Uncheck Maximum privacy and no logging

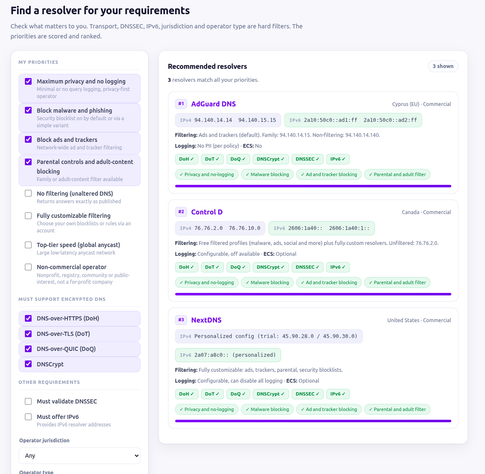[28, 81]
